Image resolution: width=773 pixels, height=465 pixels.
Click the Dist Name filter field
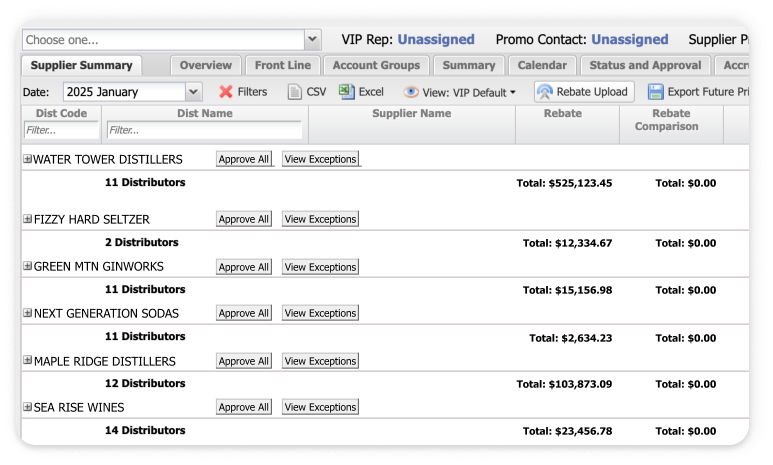(204, 130)
